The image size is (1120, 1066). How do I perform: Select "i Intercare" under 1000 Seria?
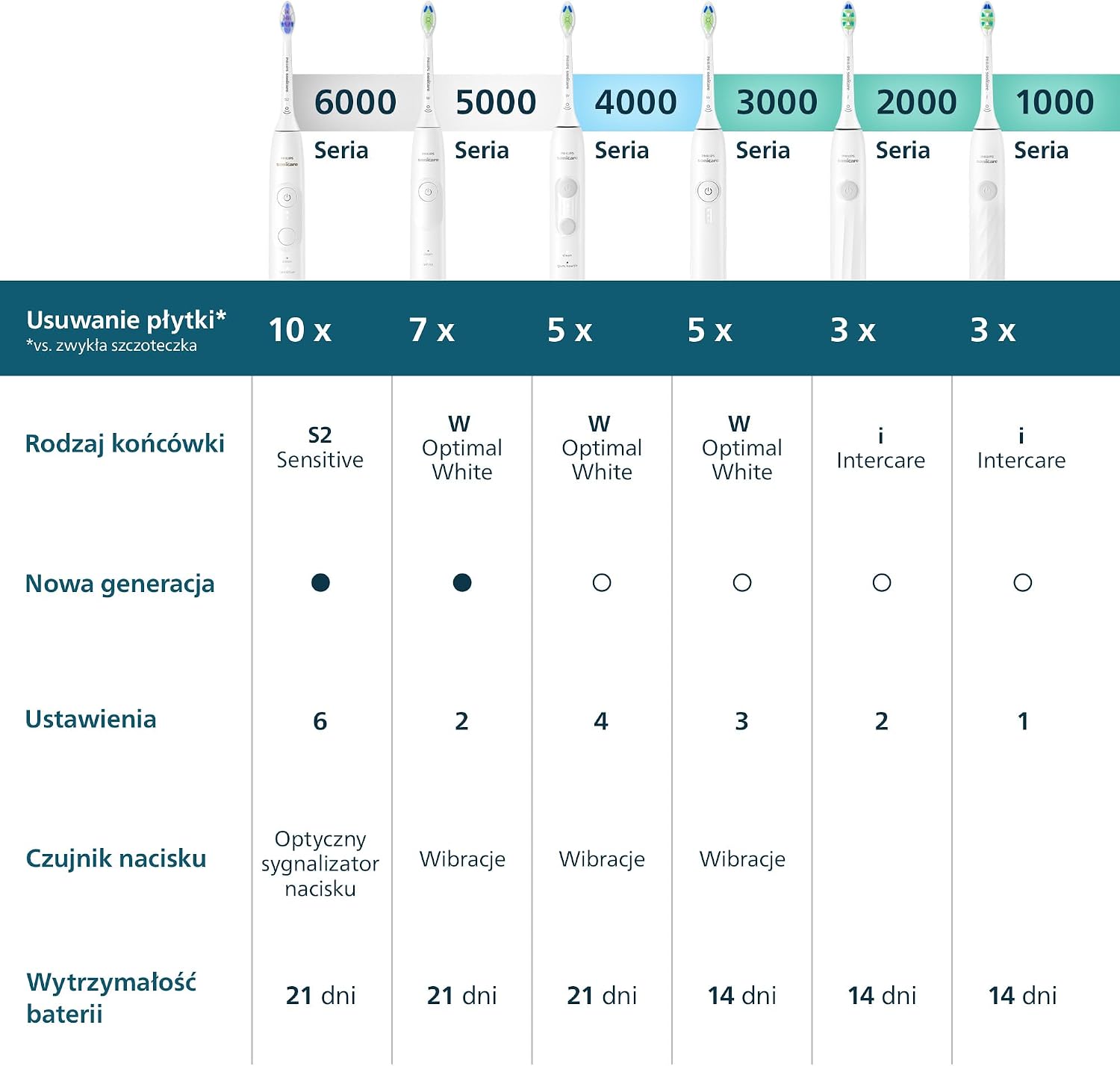pyautogui.click(x=1021, y=448)
